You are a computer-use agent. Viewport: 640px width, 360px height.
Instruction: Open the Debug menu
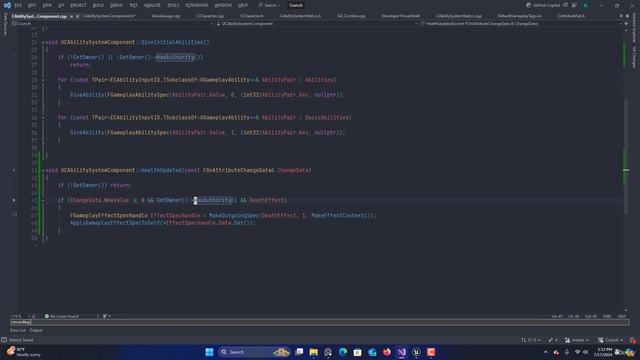116,5
